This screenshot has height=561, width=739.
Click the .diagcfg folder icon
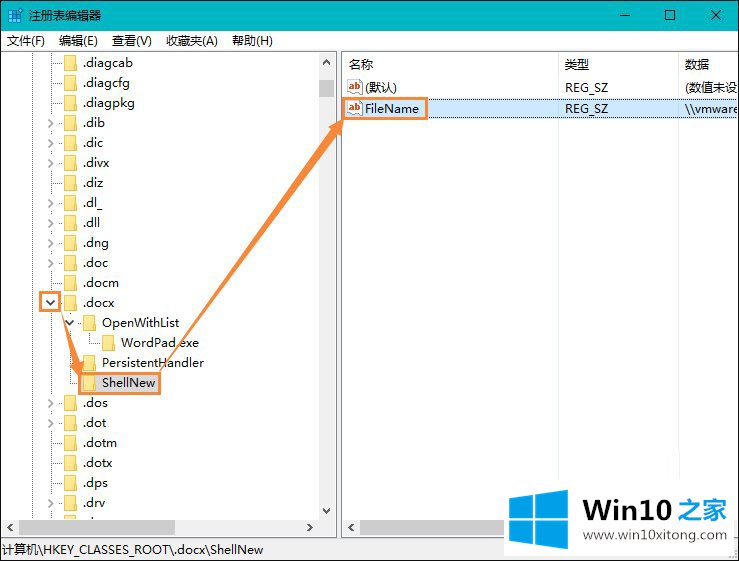71,83
